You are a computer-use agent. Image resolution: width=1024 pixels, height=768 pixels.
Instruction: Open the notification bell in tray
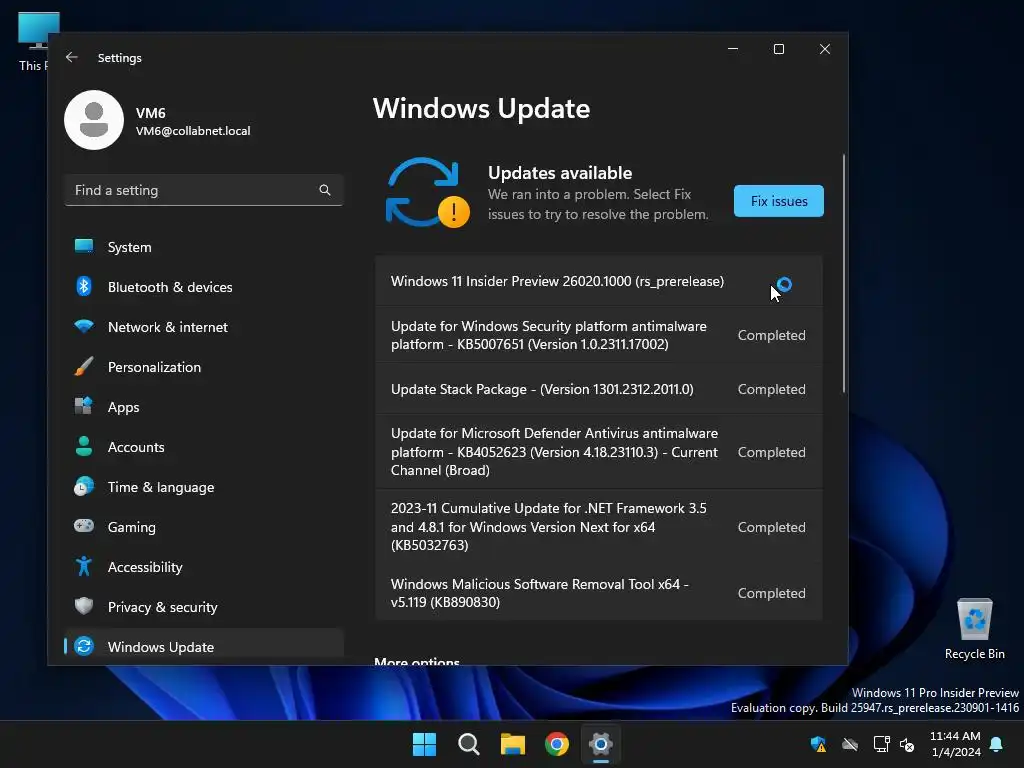click(x=996, y=744)
